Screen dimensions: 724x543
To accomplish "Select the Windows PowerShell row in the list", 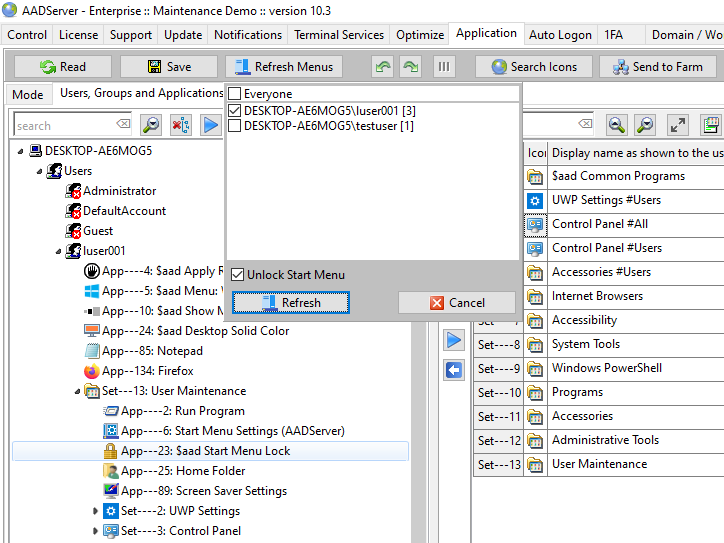I will 606,368.
